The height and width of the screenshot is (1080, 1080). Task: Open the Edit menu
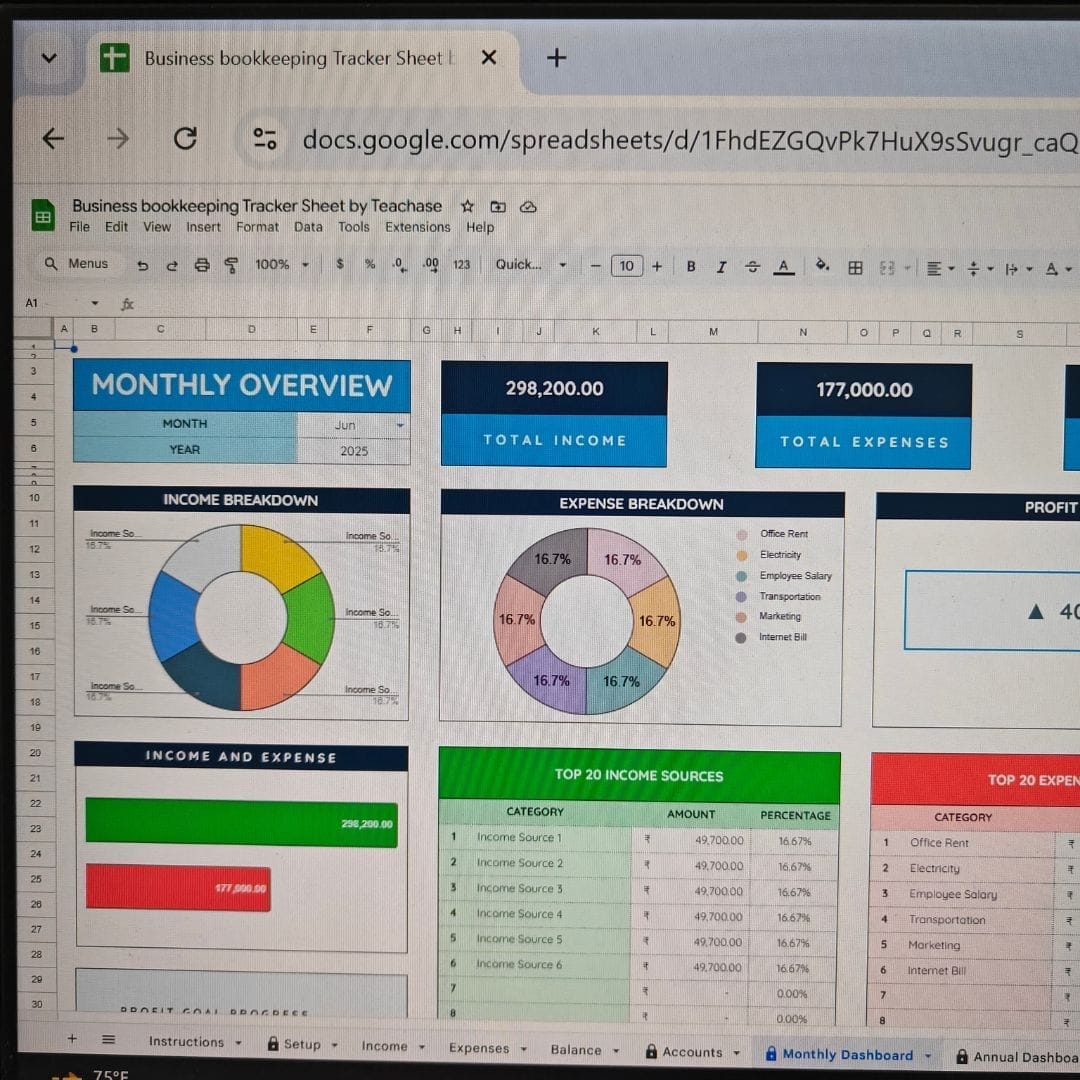116,227
